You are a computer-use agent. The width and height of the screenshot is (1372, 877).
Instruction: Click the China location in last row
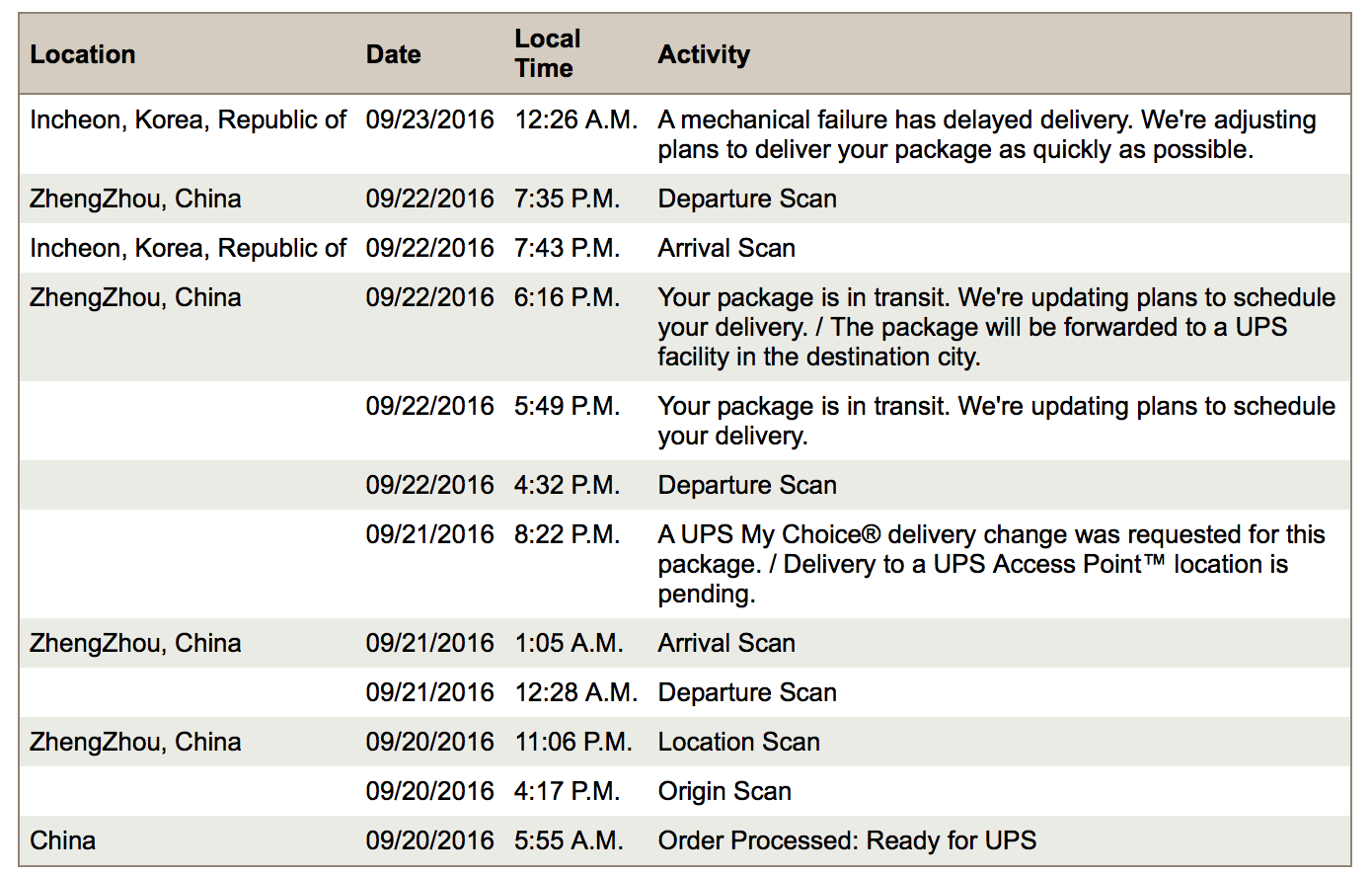click(x=63, y=840)
